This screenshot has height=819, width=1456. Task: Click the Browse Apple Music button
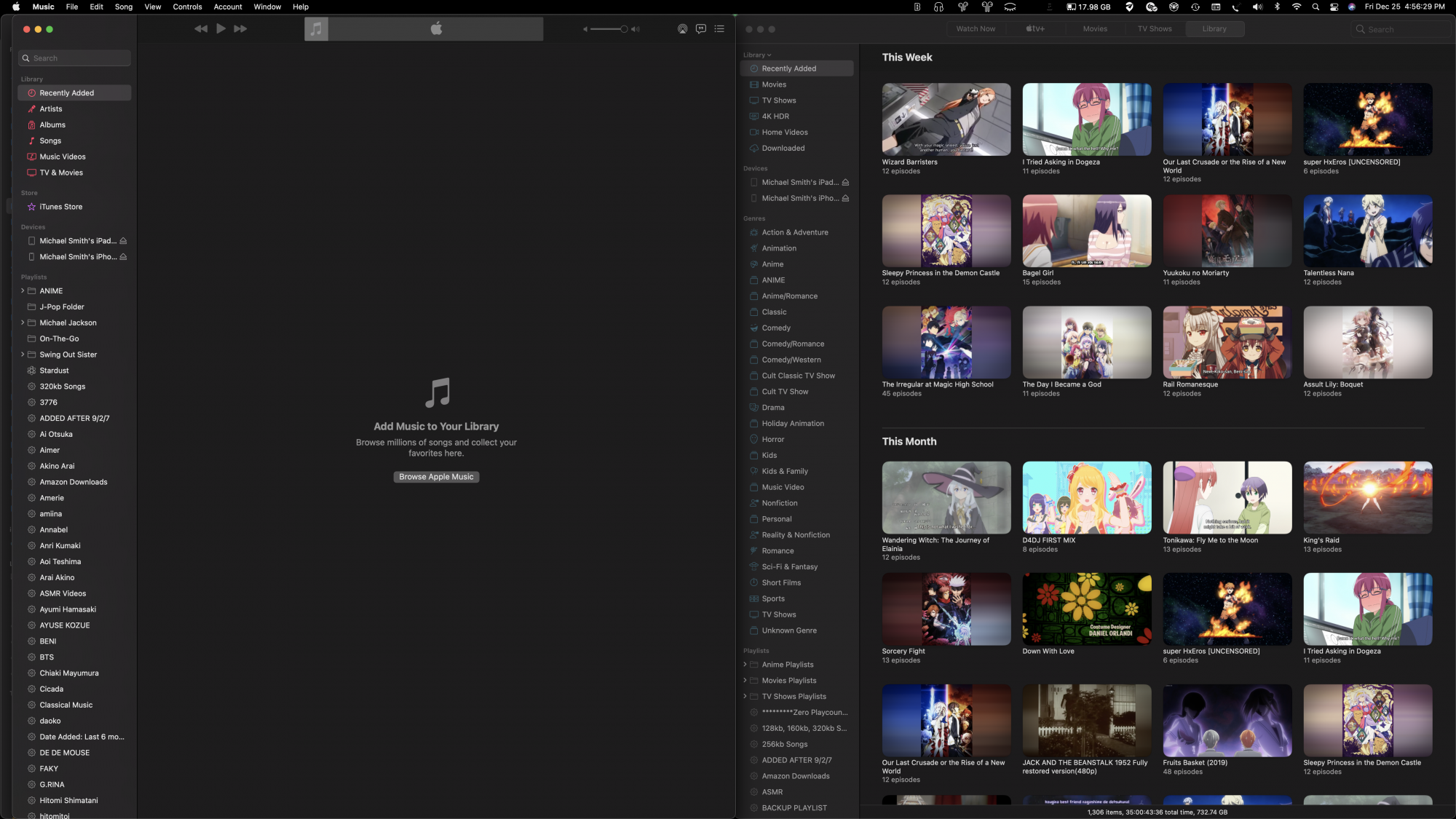436,477
